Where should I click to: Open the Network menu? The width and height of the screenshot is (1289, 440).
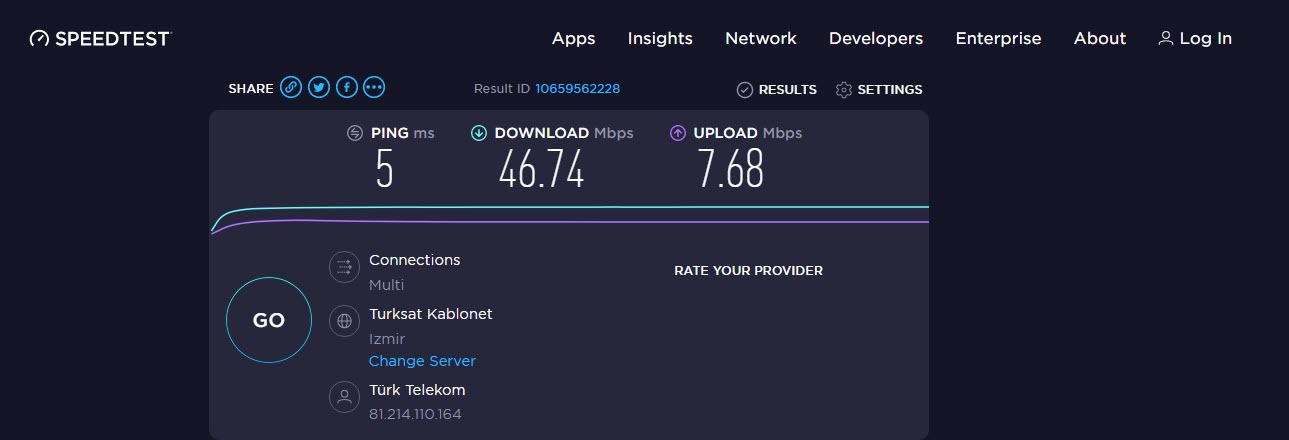(x=761, y=38)
